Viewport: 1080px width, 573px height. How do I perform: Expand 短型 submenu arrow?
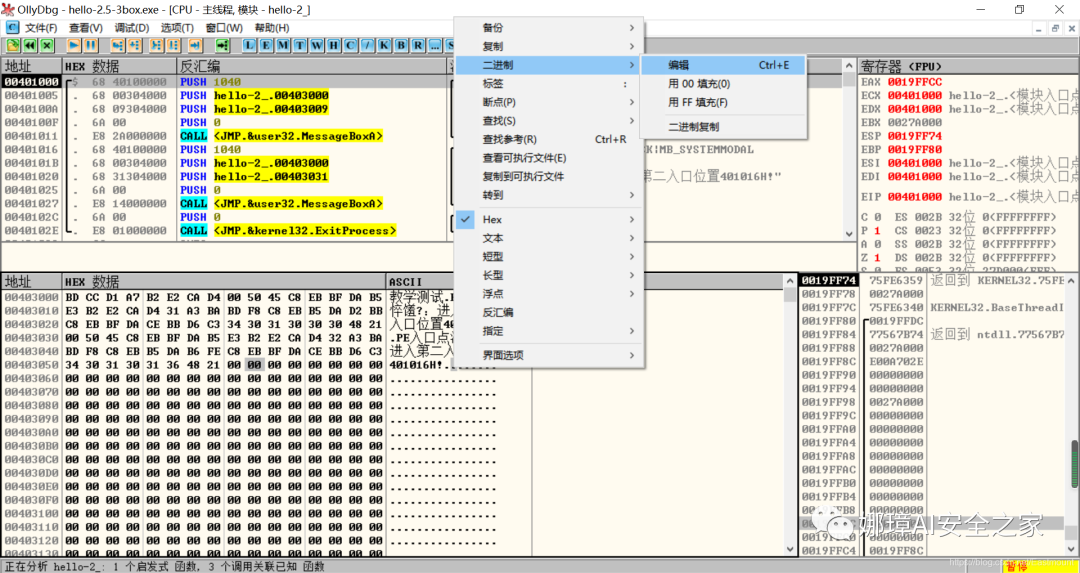point(632,256)
